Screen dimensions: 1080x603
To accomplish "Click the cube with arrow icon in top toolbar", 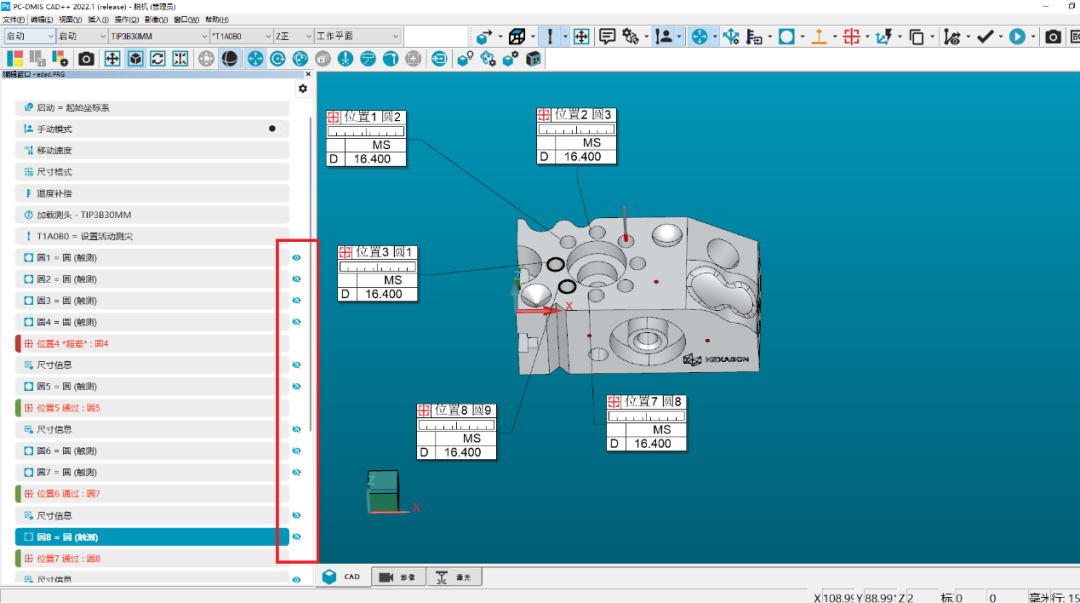I will (485, 37).
